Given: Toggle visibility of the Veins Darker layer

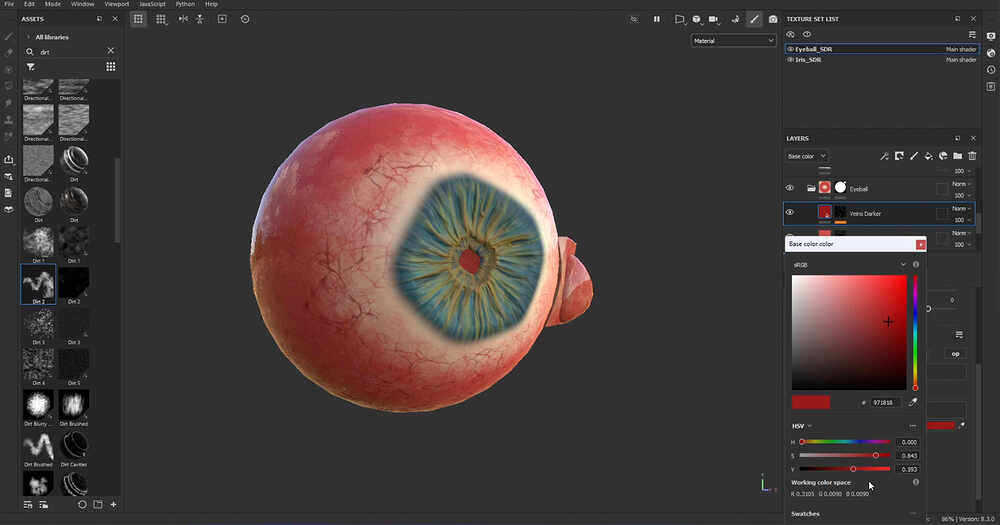Looking at the screenshot, I should [x=790, y=213].
